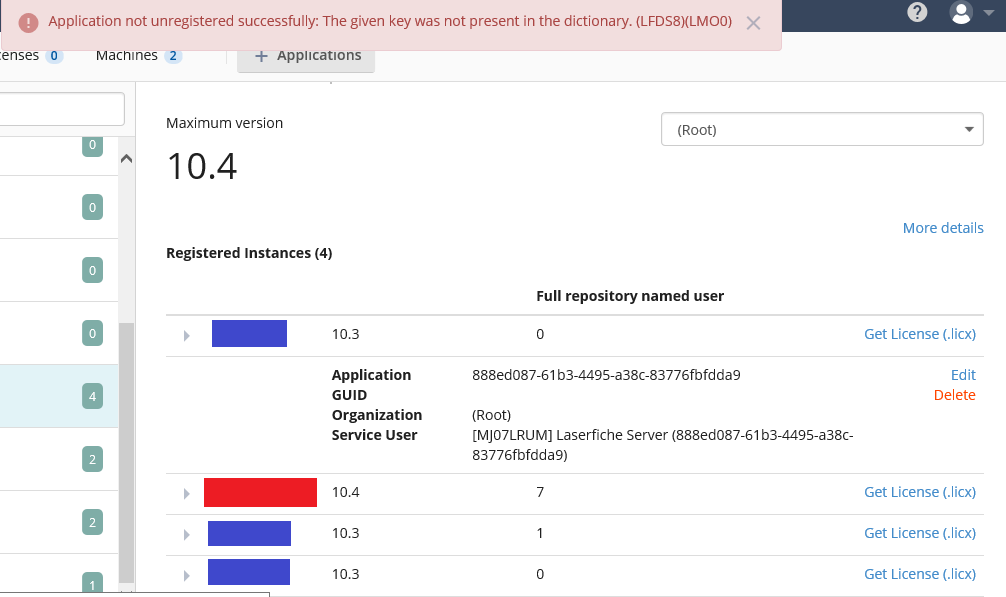Click Edit for the expanded instance
Viewport: 1006px width, 597px height.
coord(963,375)
